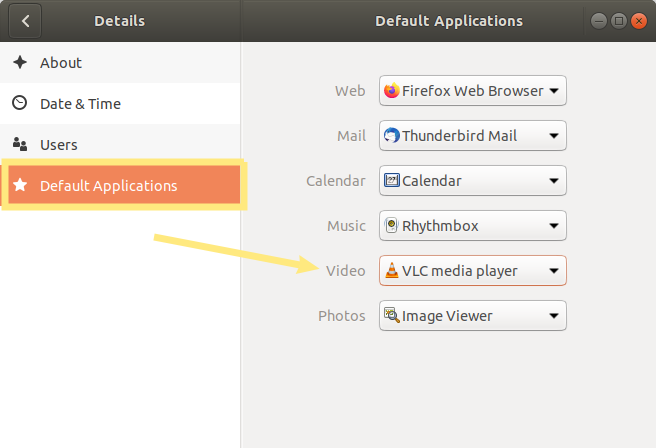Click the back arrow in the Details header

point(25,21)
